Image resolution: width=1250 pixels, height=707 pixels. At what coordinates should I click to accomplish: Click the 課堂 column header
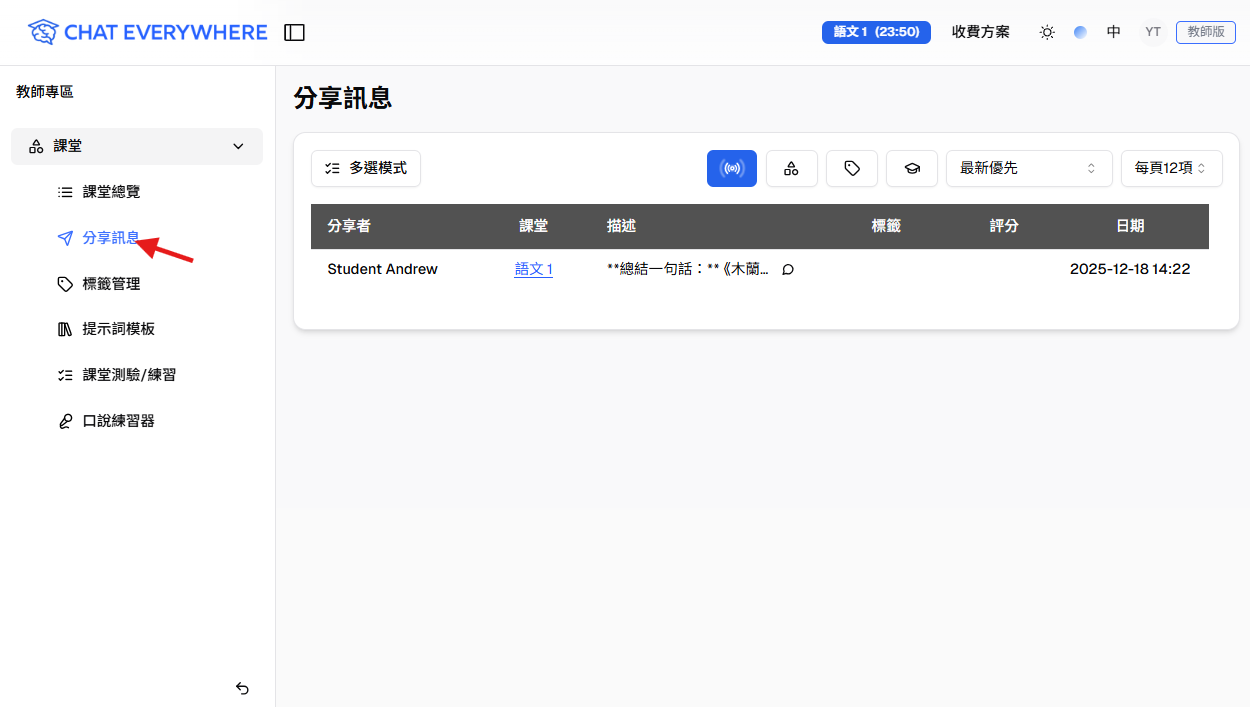coord(534,226)
